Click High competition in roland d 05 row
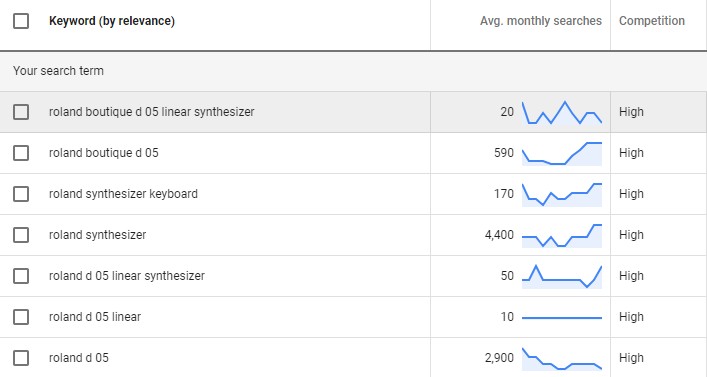707x377 pixels. pos(631,358)
